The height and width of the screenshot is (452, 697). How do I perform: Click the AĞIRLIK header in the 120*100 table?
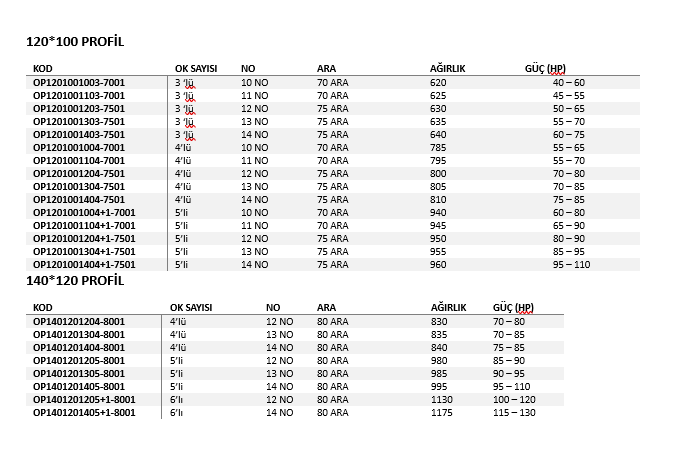448,68
